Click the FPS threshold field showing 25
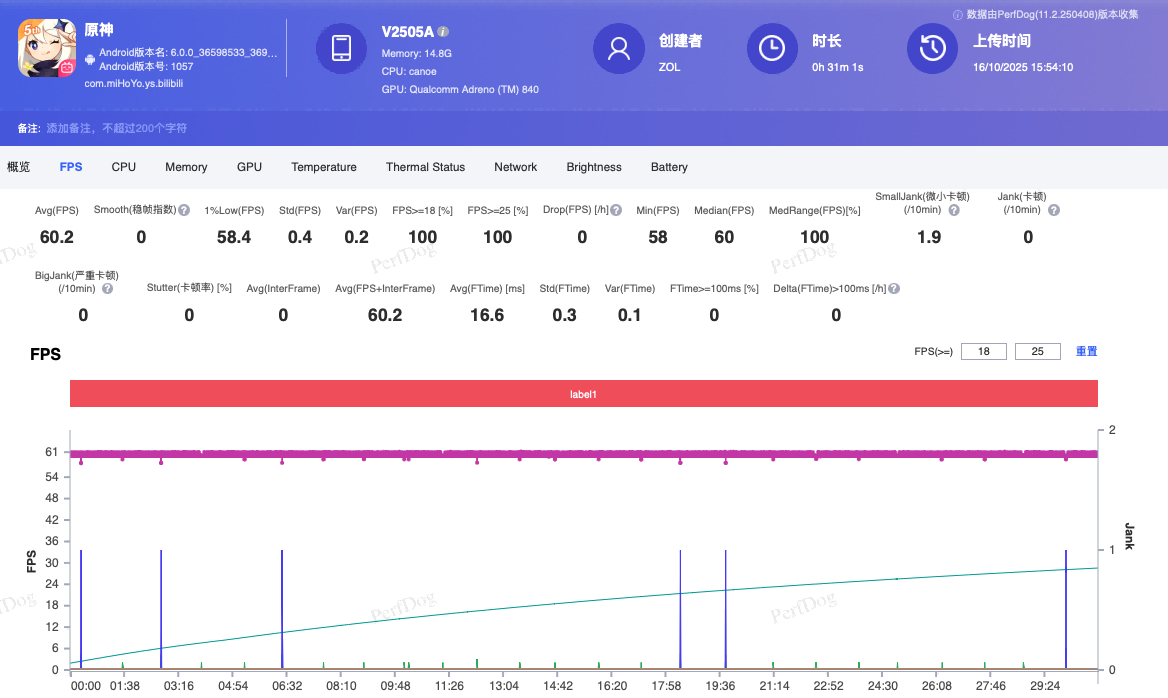This screenshot has height=698, width=1168. pos(1037,351)
